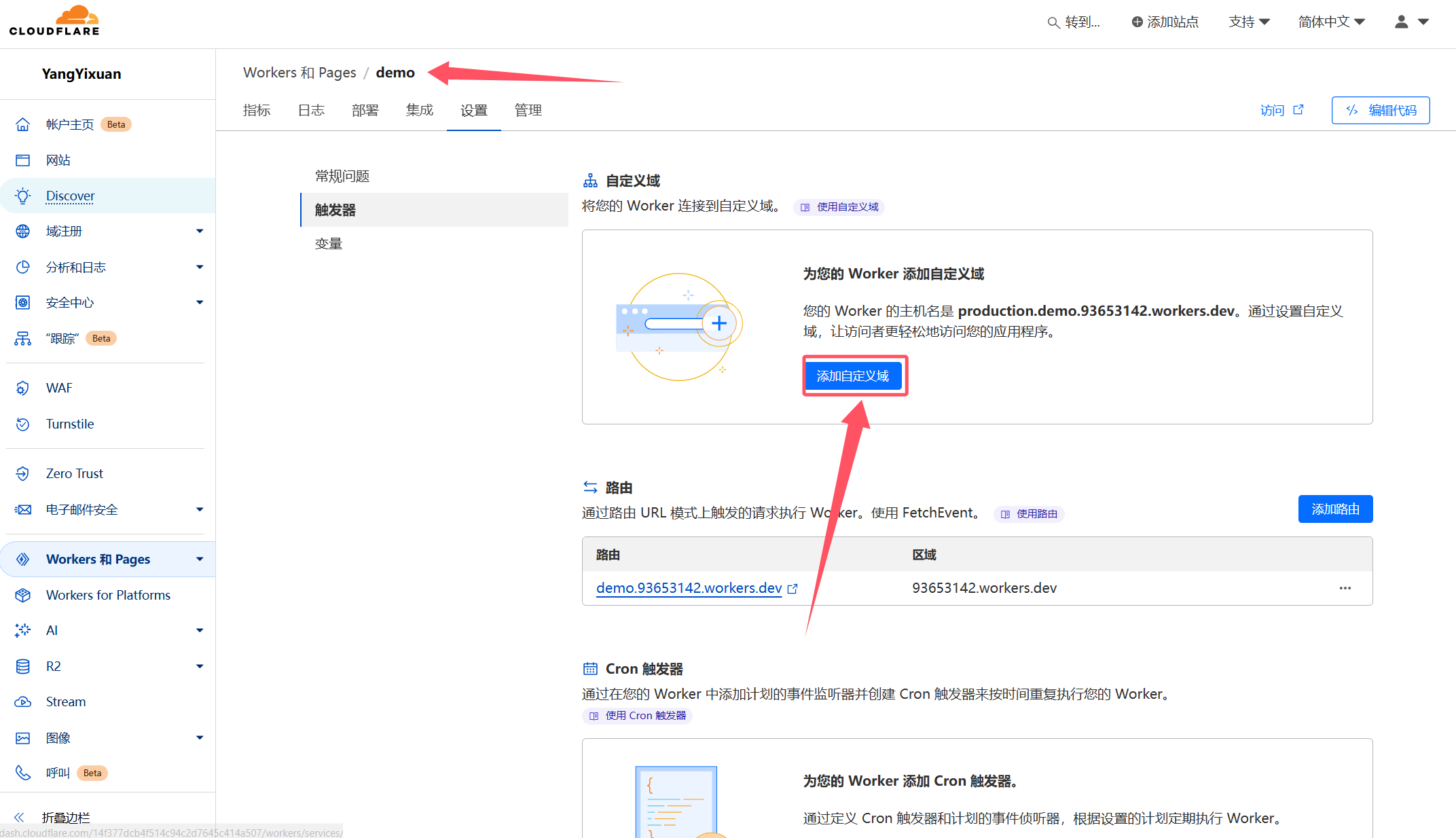This screenshot has height=838, width=1456.
Task: Expand the 安全中心 sidebar section
Action: click(x=200, y=303)
